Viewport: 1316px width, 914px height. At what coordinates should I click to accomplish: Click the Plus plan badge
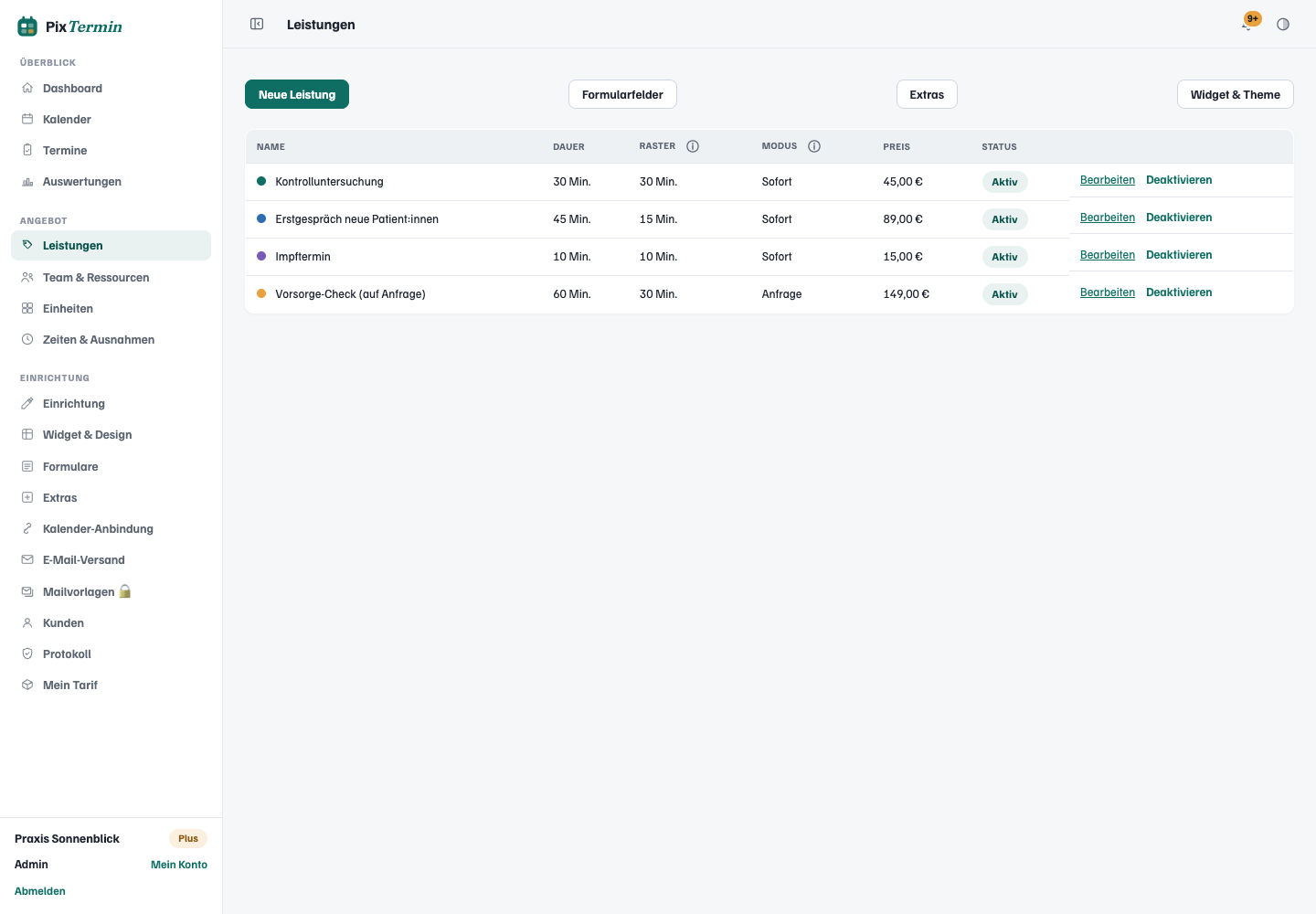188,838
